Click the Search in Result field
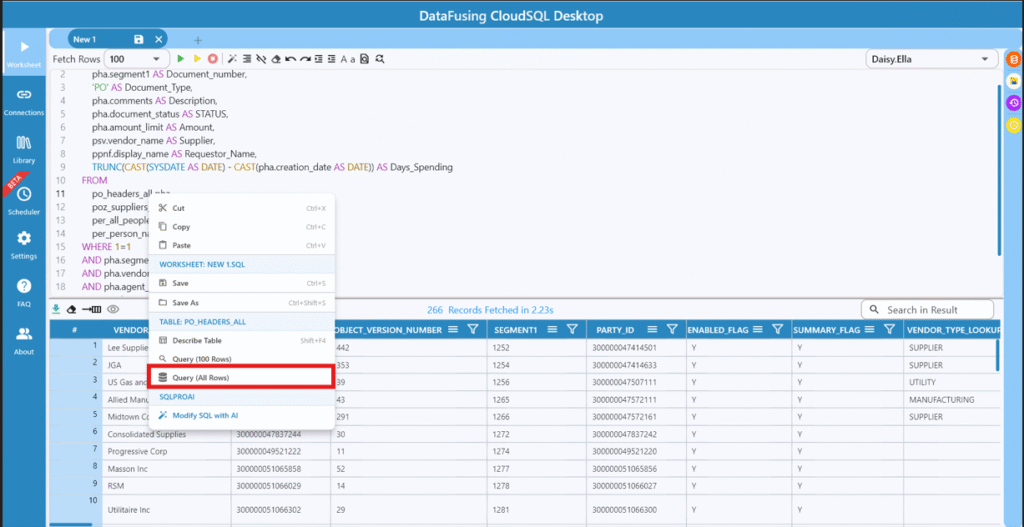The image size is (1024, 527). (x=927, y=310)
